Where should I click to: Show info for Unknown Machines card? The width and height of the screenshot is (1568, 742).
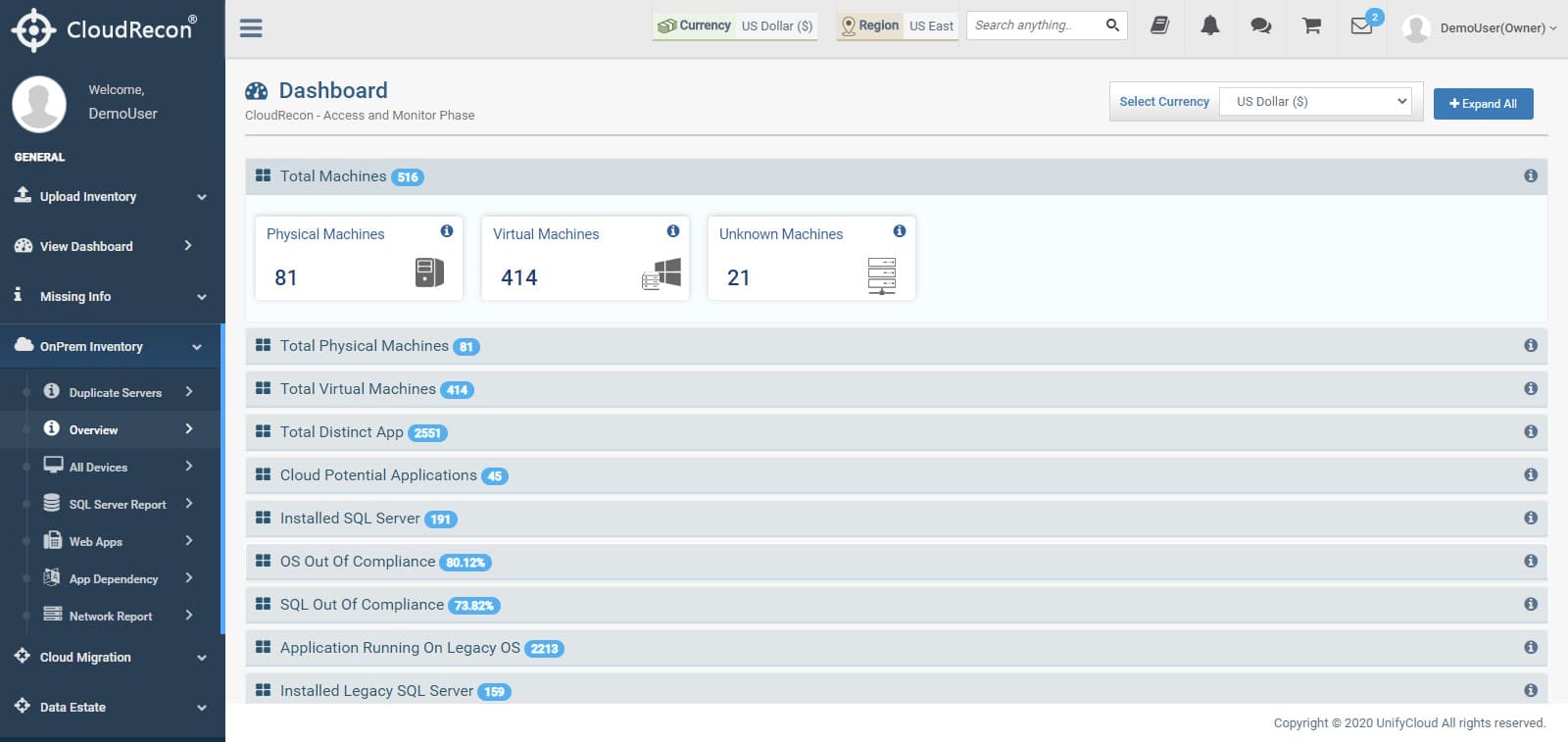(900, 231)
